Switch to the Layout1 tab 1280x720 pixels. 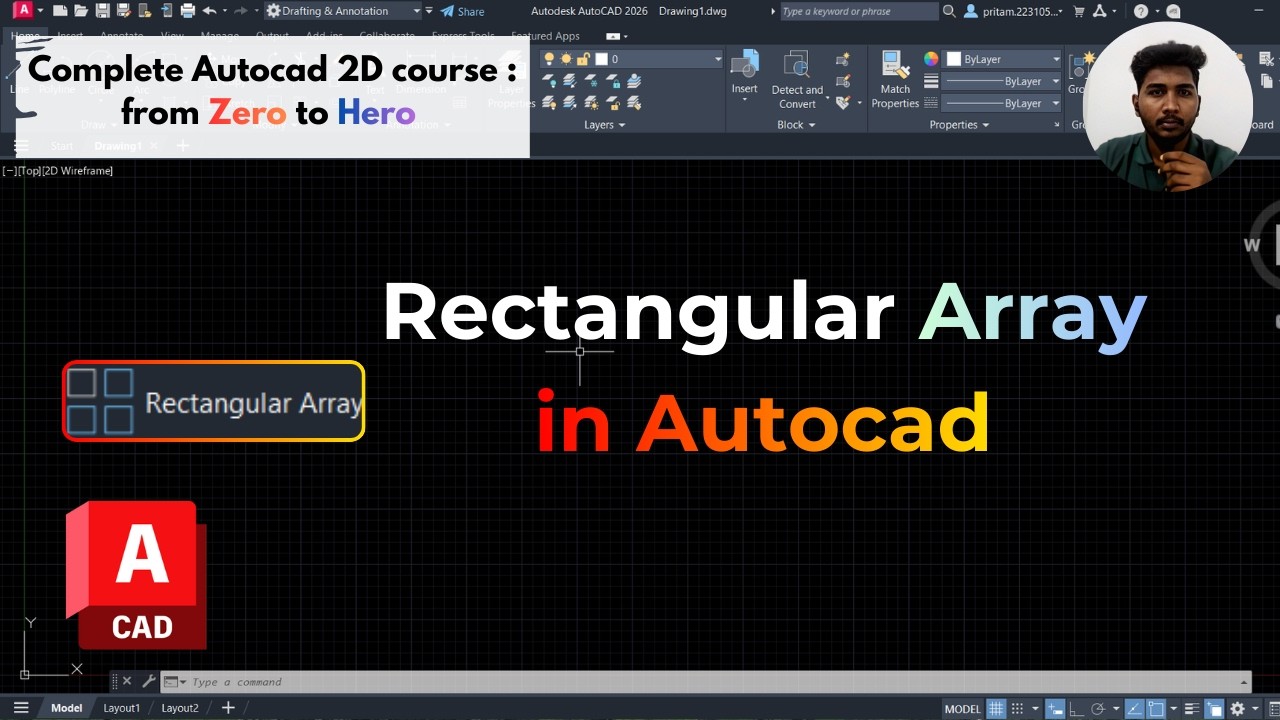122,708
